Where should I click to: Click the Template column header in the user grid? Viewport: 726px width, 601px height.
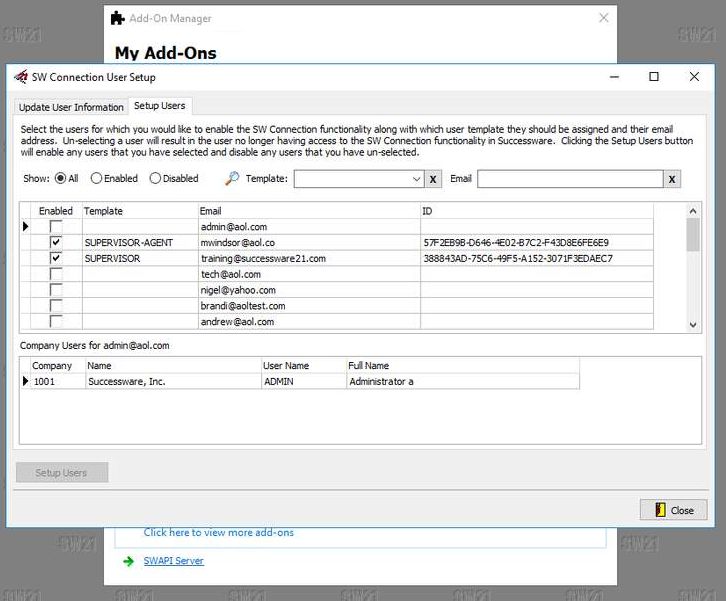140,211
